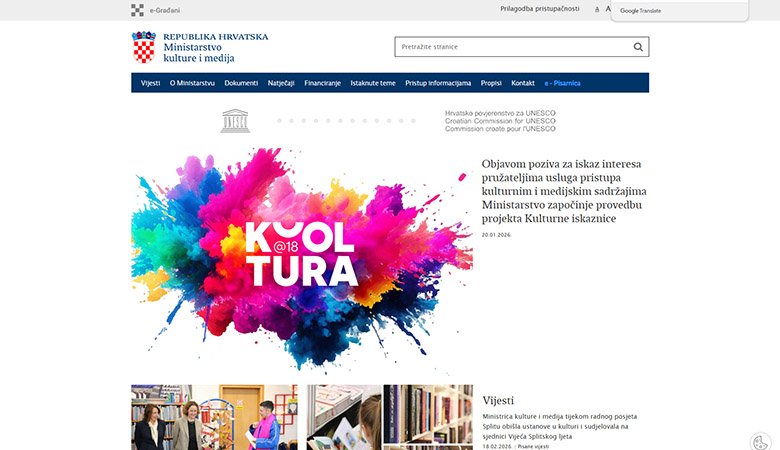The height and width of the screenshot is (450, 780).
Task: Click Prilagodba pristupačnosti accessibility option
Action: pos(540,9)
